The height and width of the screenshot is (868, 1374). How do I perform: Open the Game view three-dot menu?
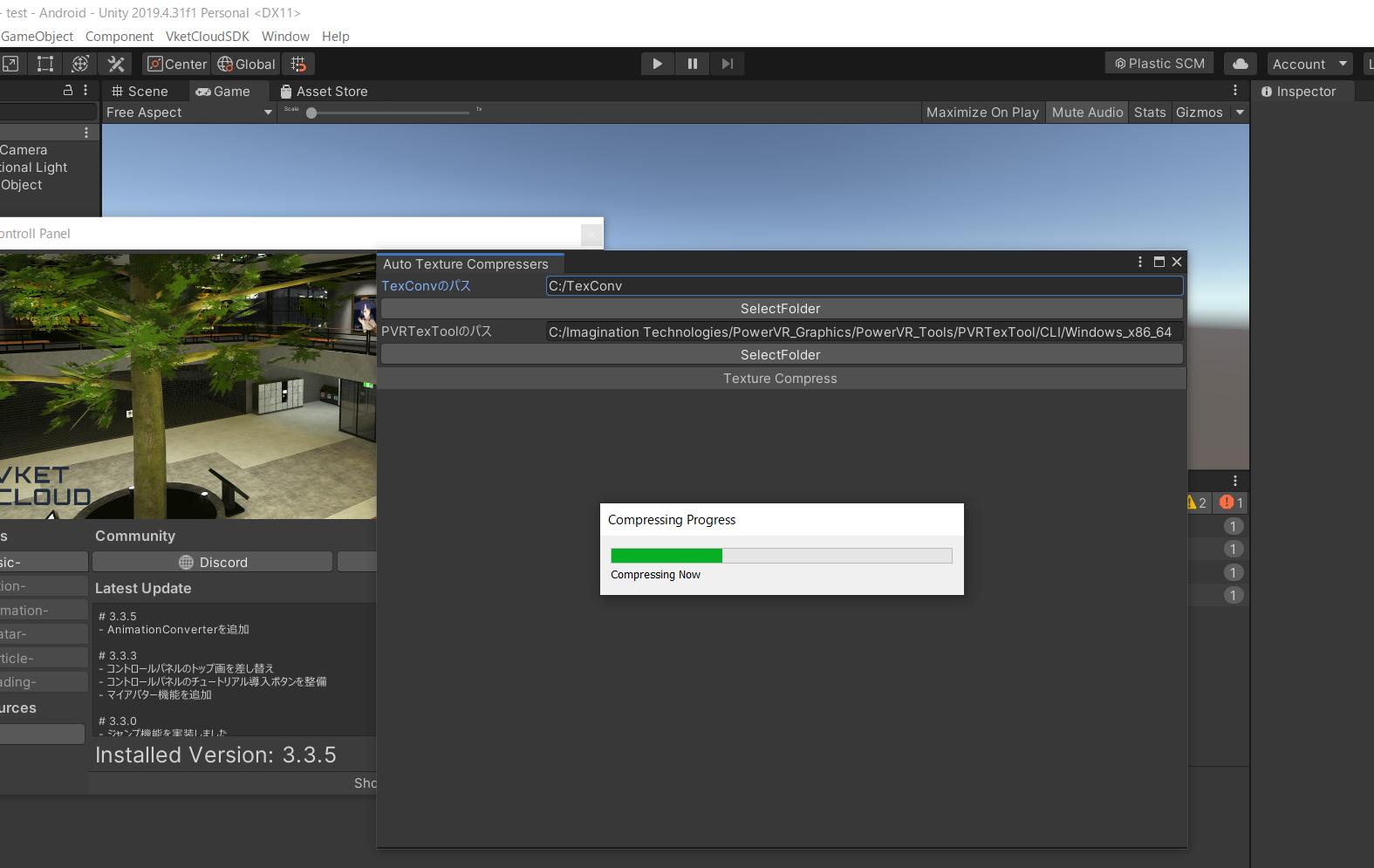click(x=1235, y=91)
